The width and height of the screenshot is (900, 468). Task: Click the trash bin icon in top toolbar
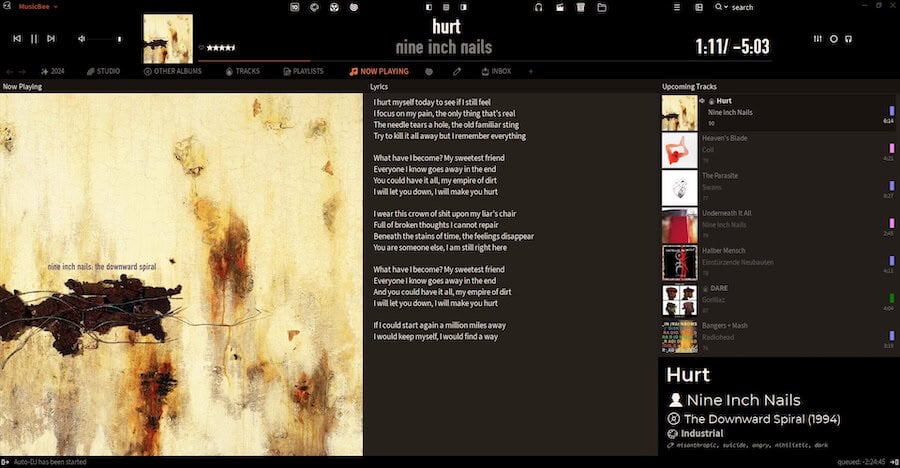(580, 7)
